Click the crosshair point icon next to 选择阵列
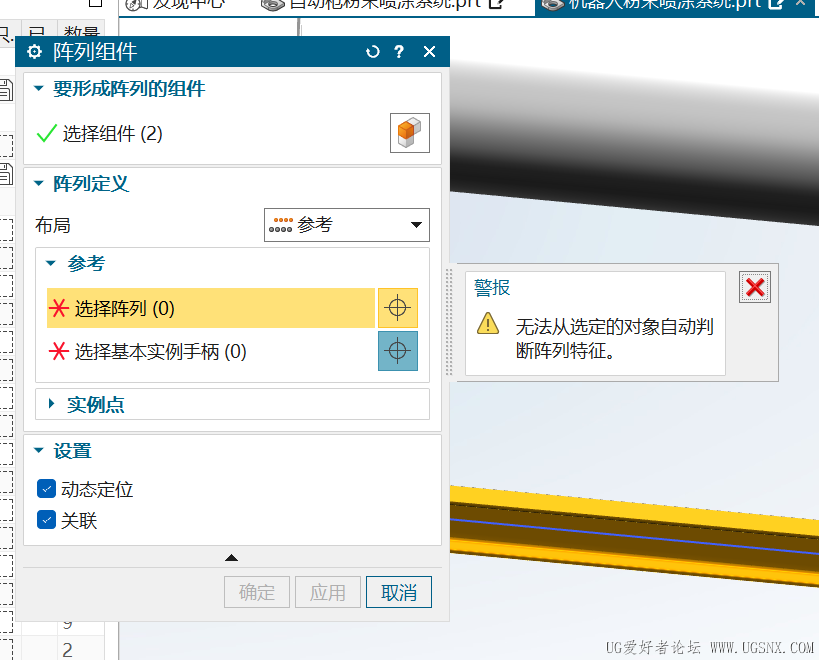 397,308
